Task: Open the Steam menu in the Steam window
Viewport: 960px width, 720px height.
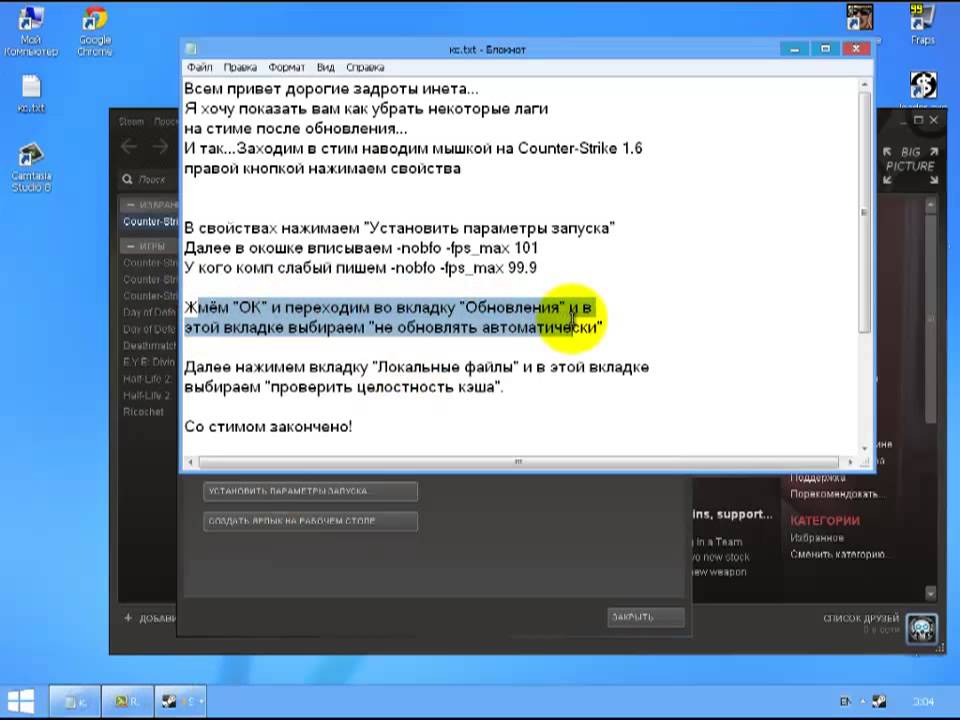Action: click(131, 121)
